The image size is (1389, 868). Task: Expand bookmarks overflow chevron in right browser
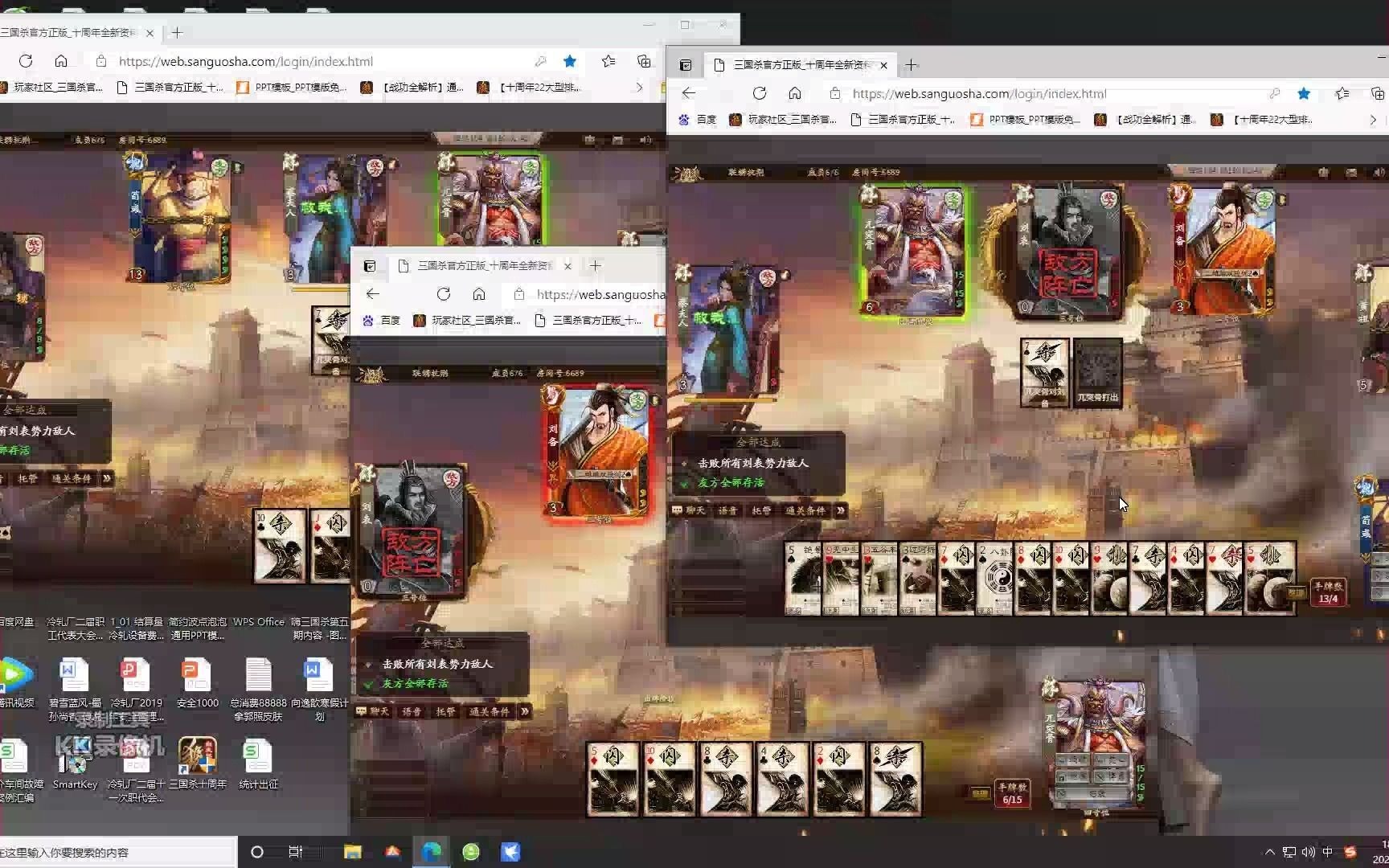click(1373, 120)
